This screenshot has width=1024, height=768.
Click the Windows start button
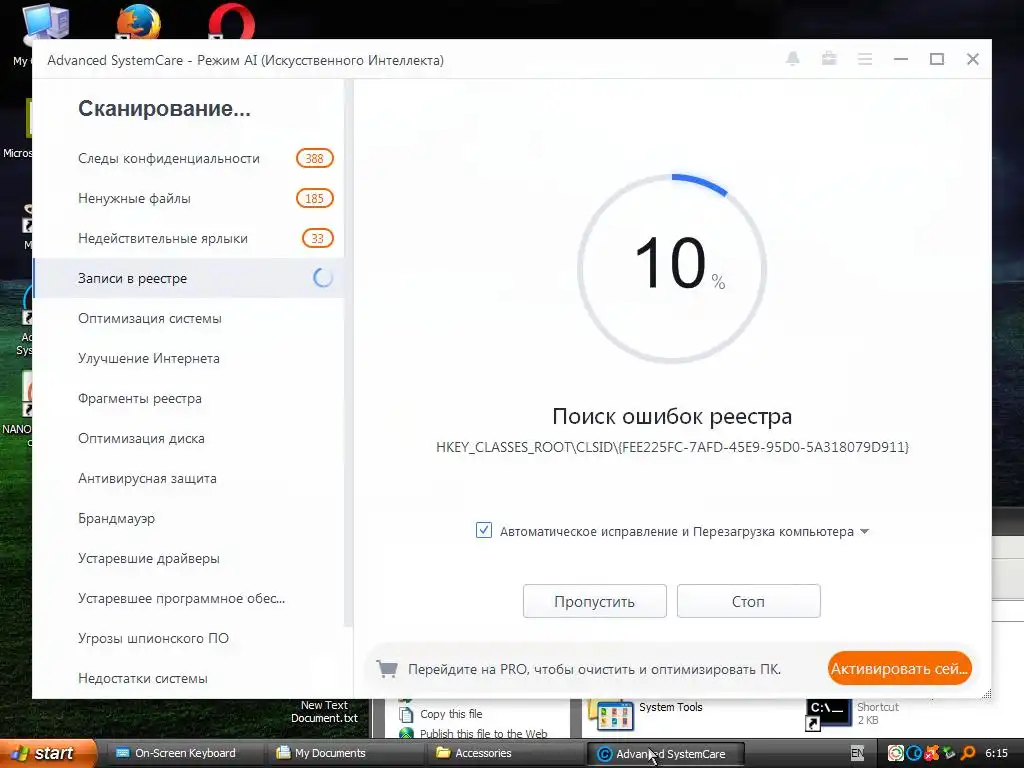(47, 753)
